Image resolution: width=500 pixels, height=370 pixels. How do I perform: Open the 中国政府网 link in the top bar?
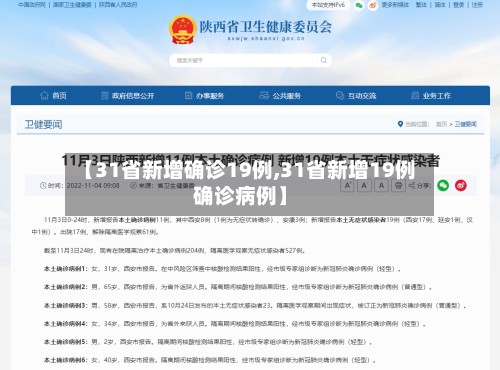tap(32, 5)
